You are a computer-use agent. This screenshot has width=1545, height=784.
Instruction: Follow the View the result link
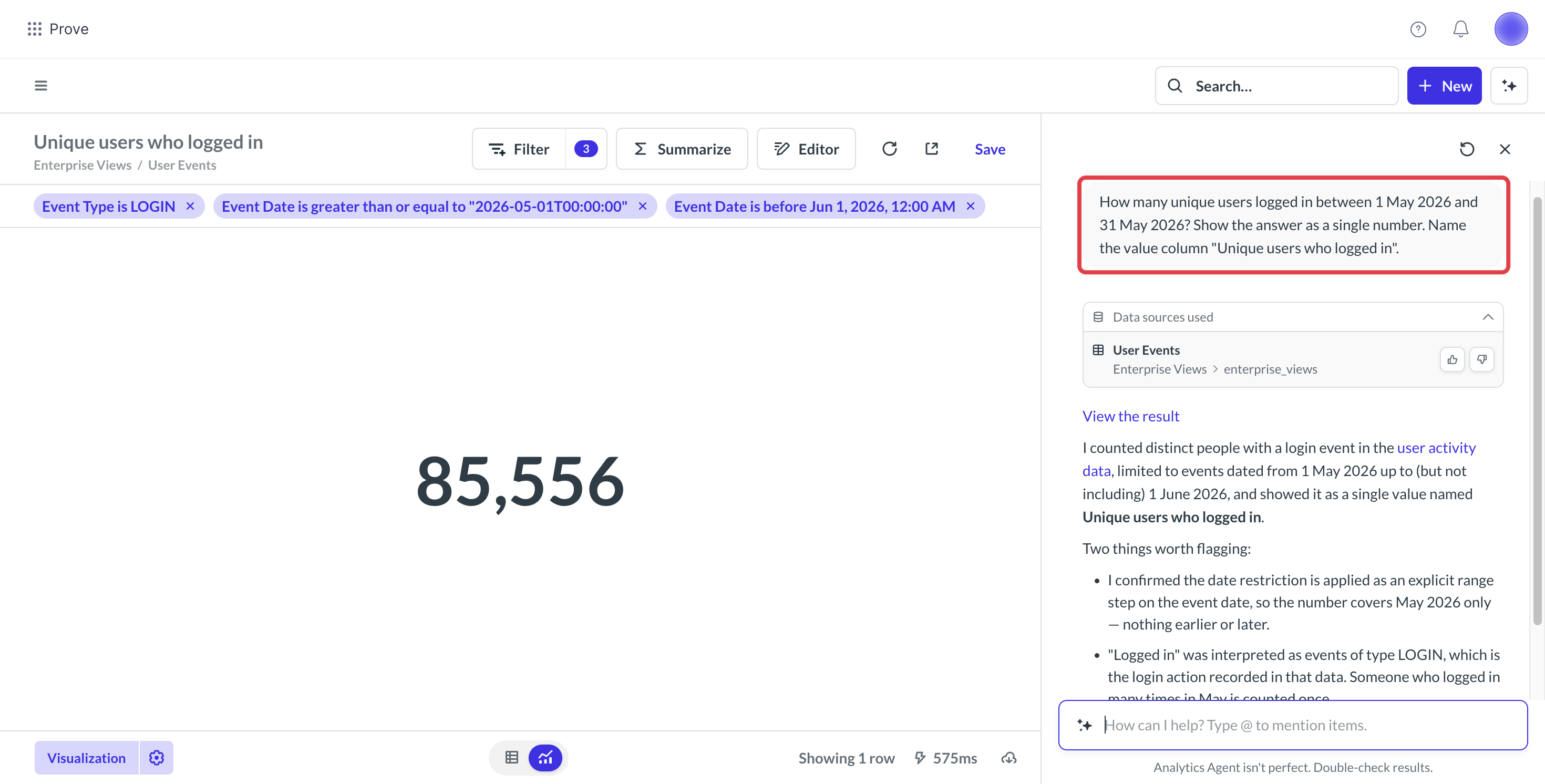1130,416
